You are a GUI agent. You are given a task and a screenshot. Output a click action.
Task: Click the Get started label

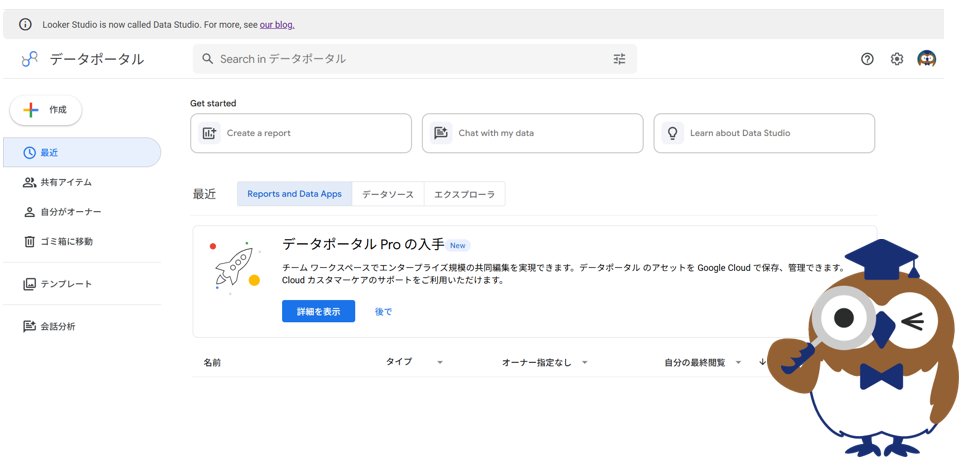pos(213,103)
